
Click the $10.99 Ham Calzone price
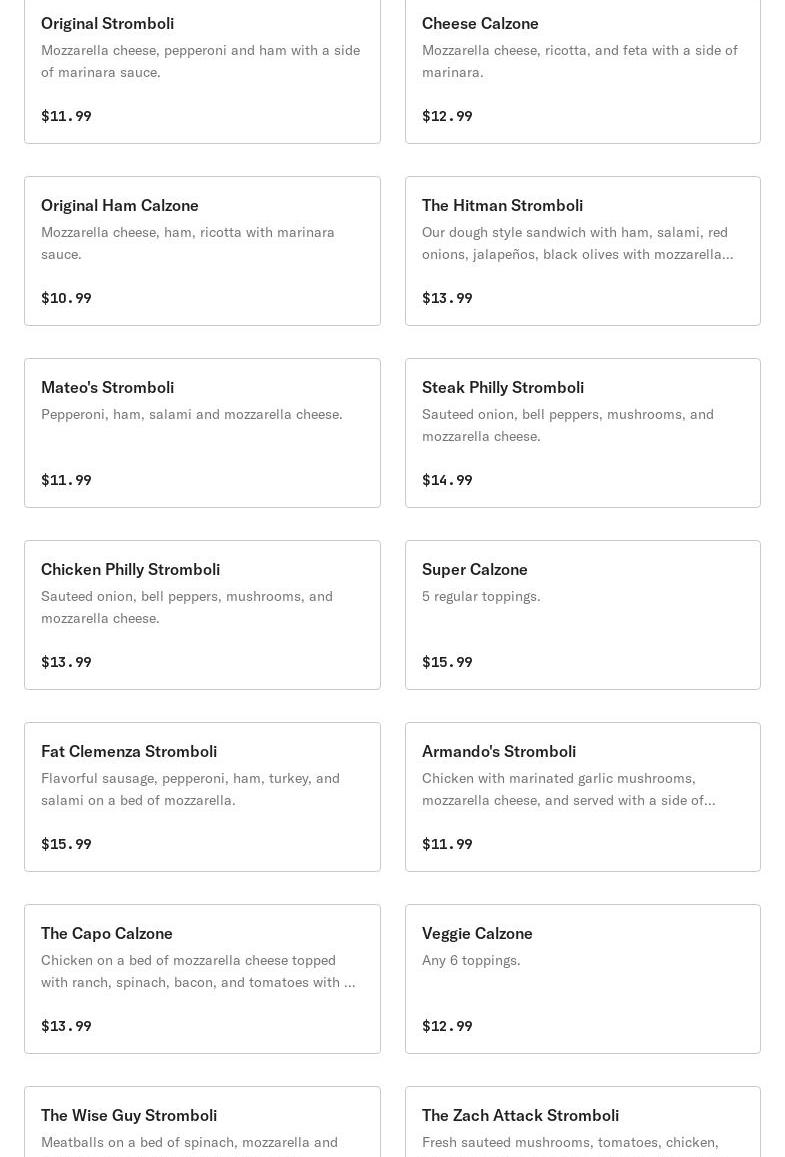click(66, 298)
